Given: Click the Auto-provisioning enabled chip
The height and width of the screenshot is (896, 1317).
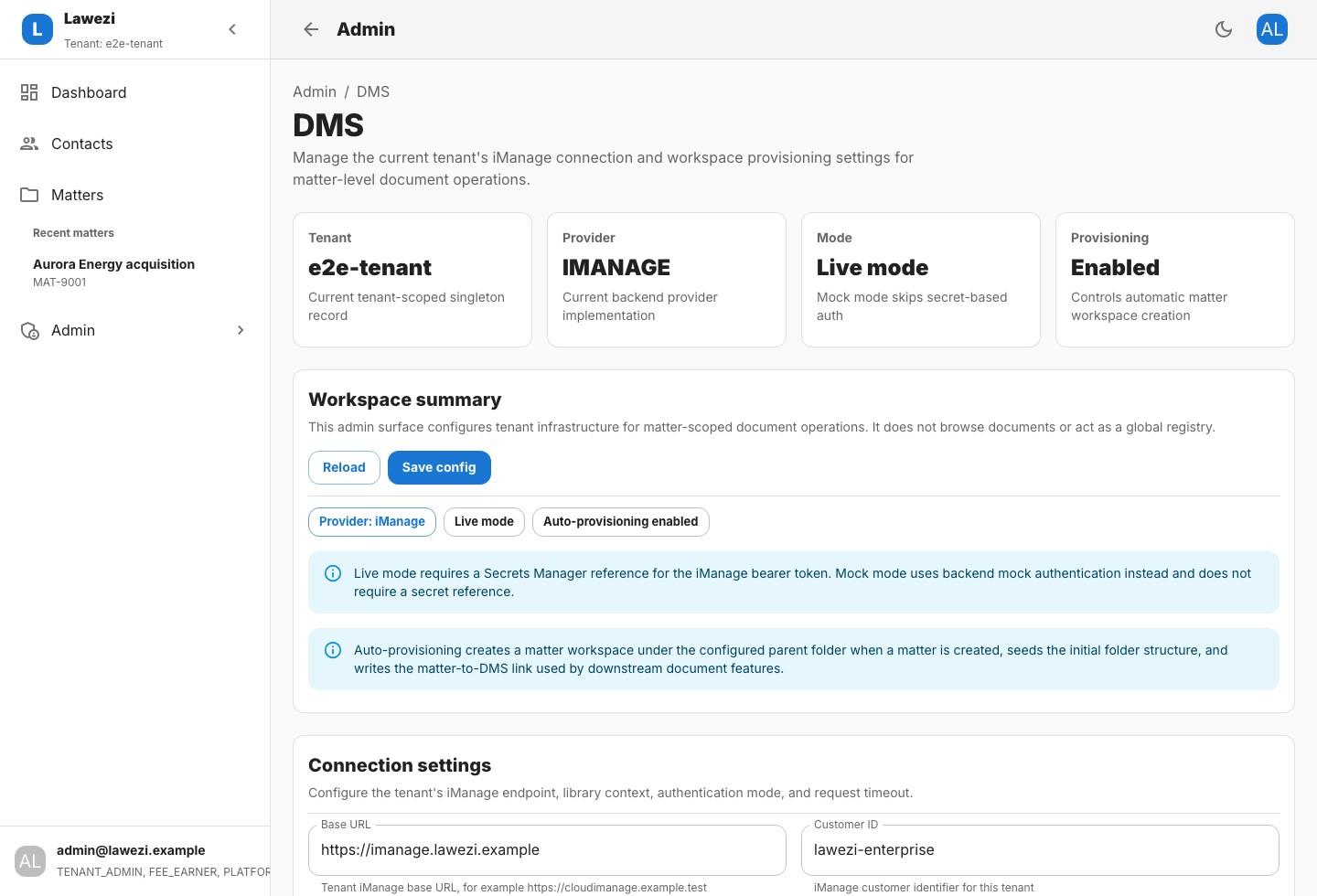Looking at the screenshot, I should pyautogui.click(x=621, y=522).
